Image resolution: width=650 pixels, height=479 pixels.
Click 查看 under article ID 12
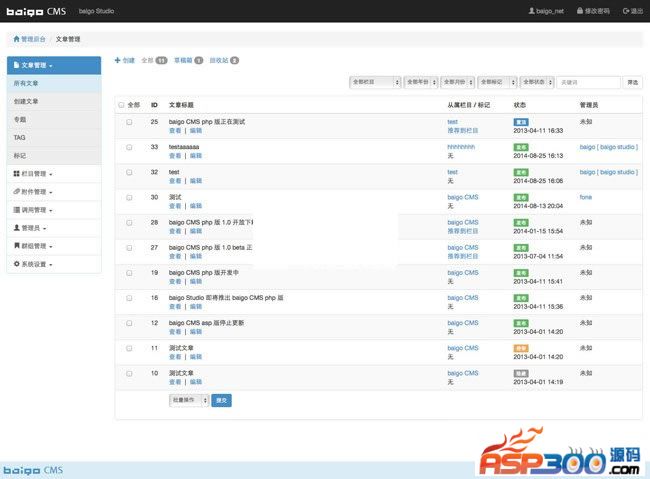point(175,332)
